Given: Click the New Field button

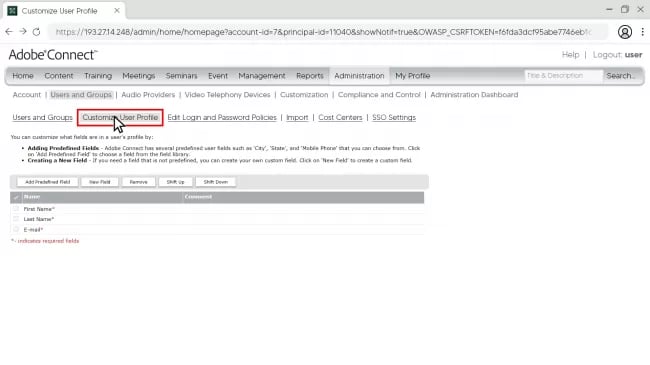Looking at the screenshot, I should point(99,182).
